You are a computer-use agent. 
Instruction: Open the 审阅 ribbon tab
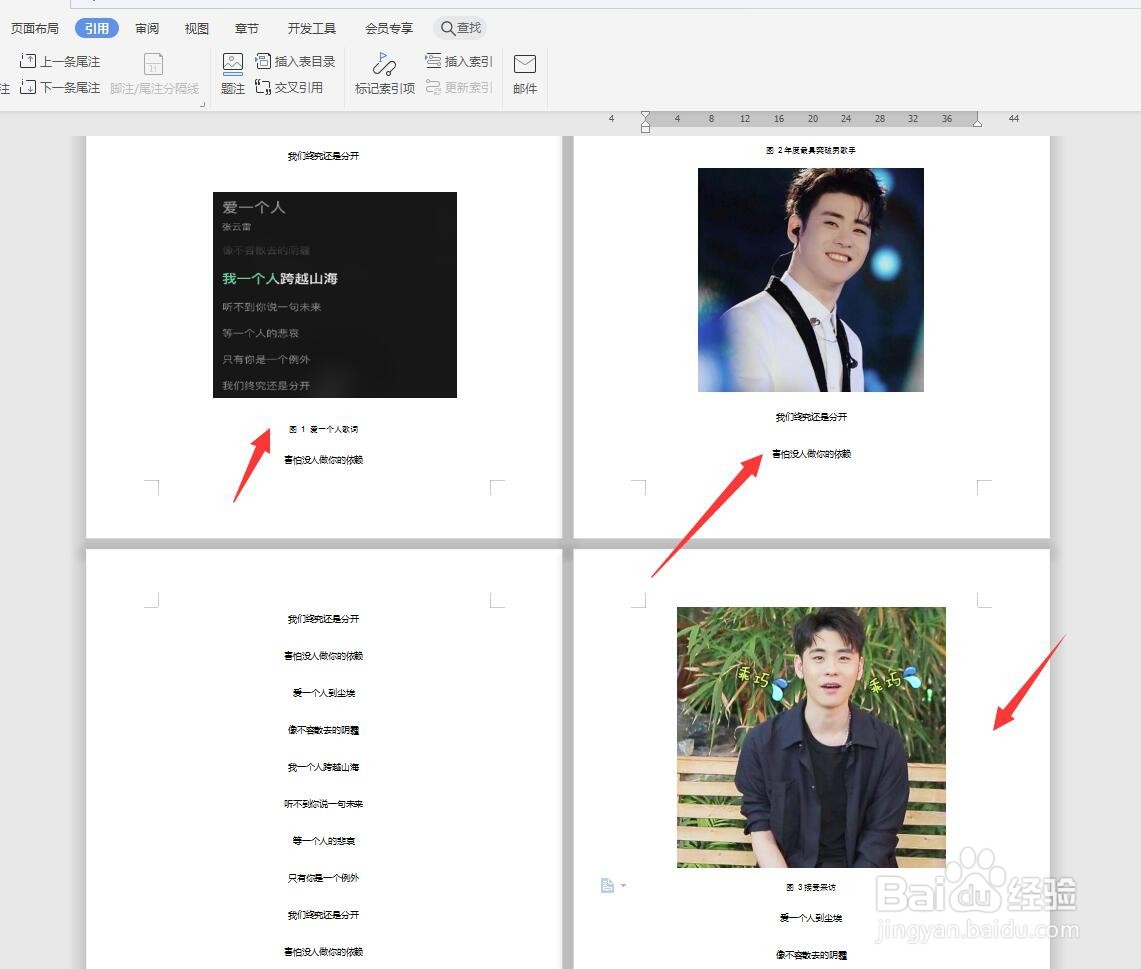[x=147, y=28]
